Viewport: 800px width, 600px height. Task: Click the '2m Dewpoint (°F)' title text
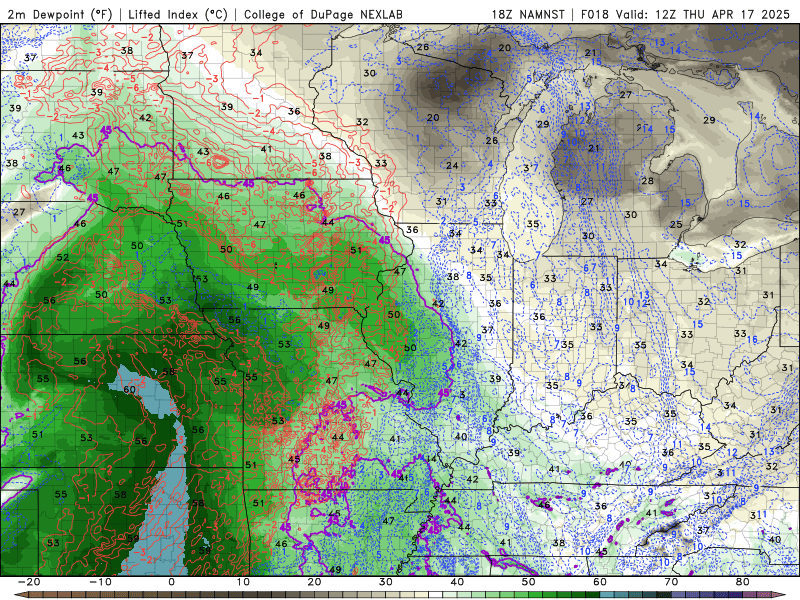60,14
